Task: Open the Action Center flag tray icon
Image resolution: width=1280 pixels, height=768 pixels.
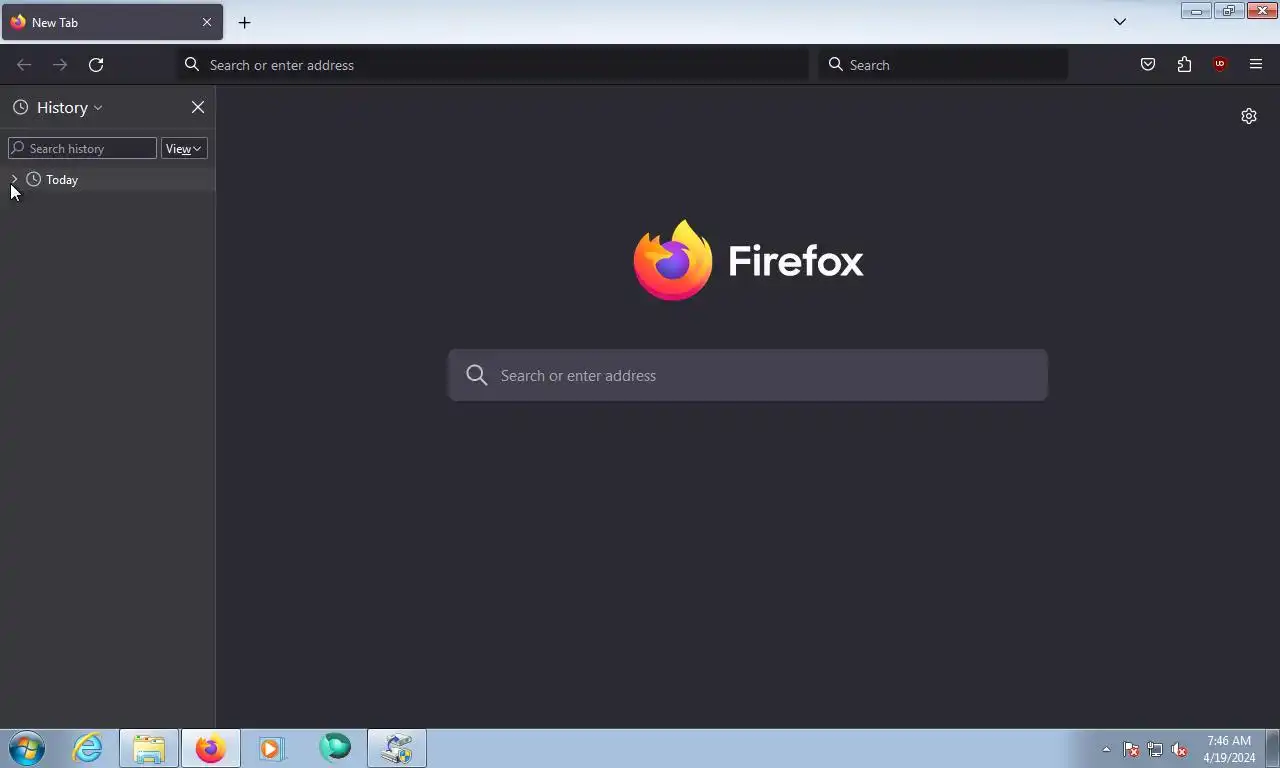Action: [1131, 749]
